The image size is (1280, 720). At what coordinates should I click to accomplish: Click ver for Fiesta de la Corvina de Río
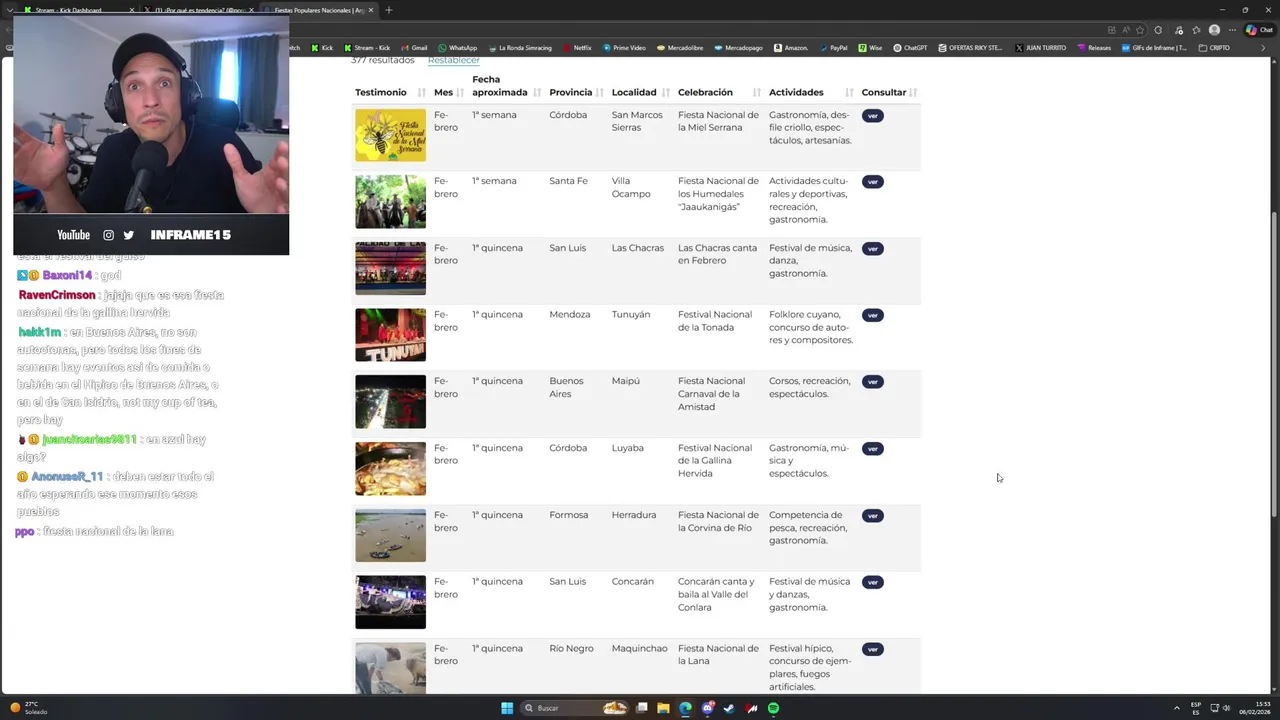pos(873,516)
